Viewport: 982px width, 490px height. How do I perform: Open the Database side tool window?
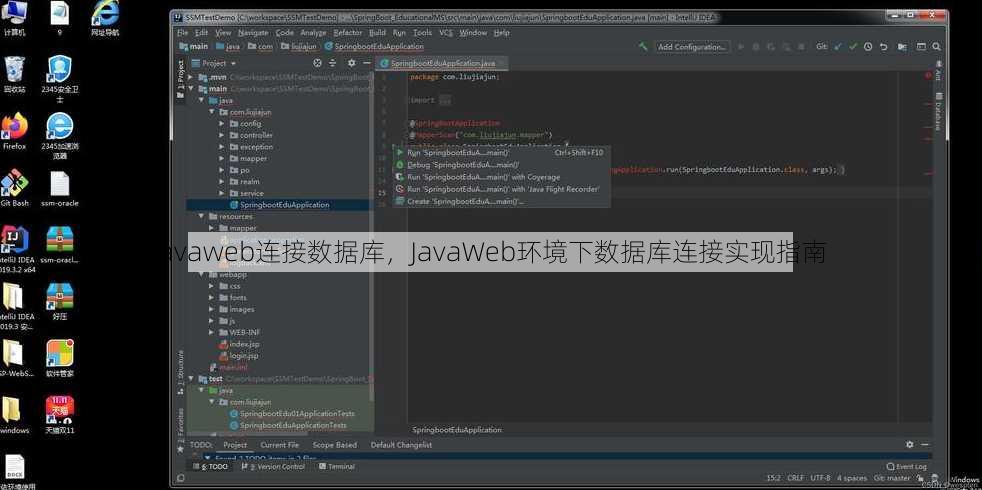click(x=938, y=112)
